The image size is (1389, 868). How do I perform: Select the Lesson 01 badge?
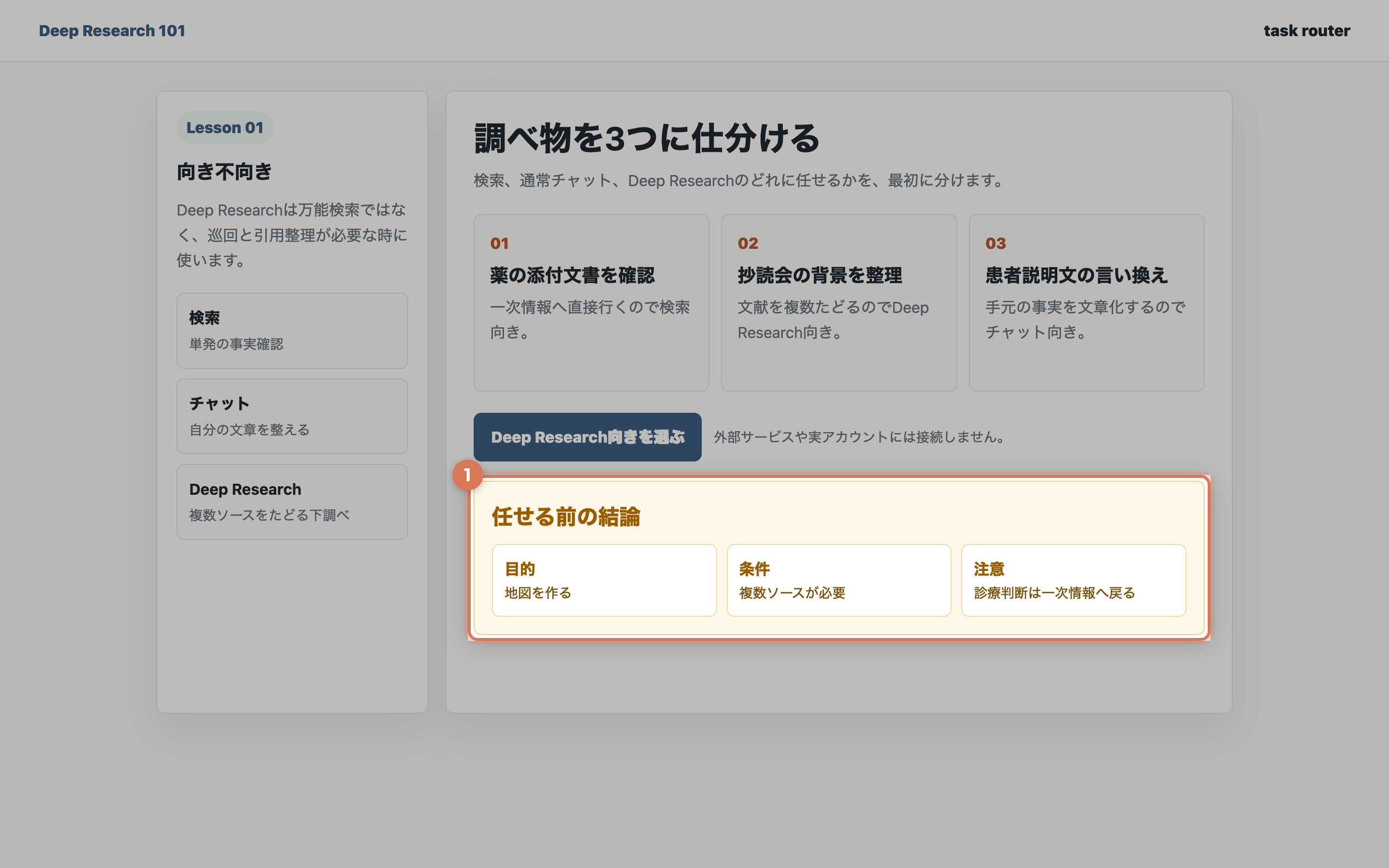click(224, 127)
